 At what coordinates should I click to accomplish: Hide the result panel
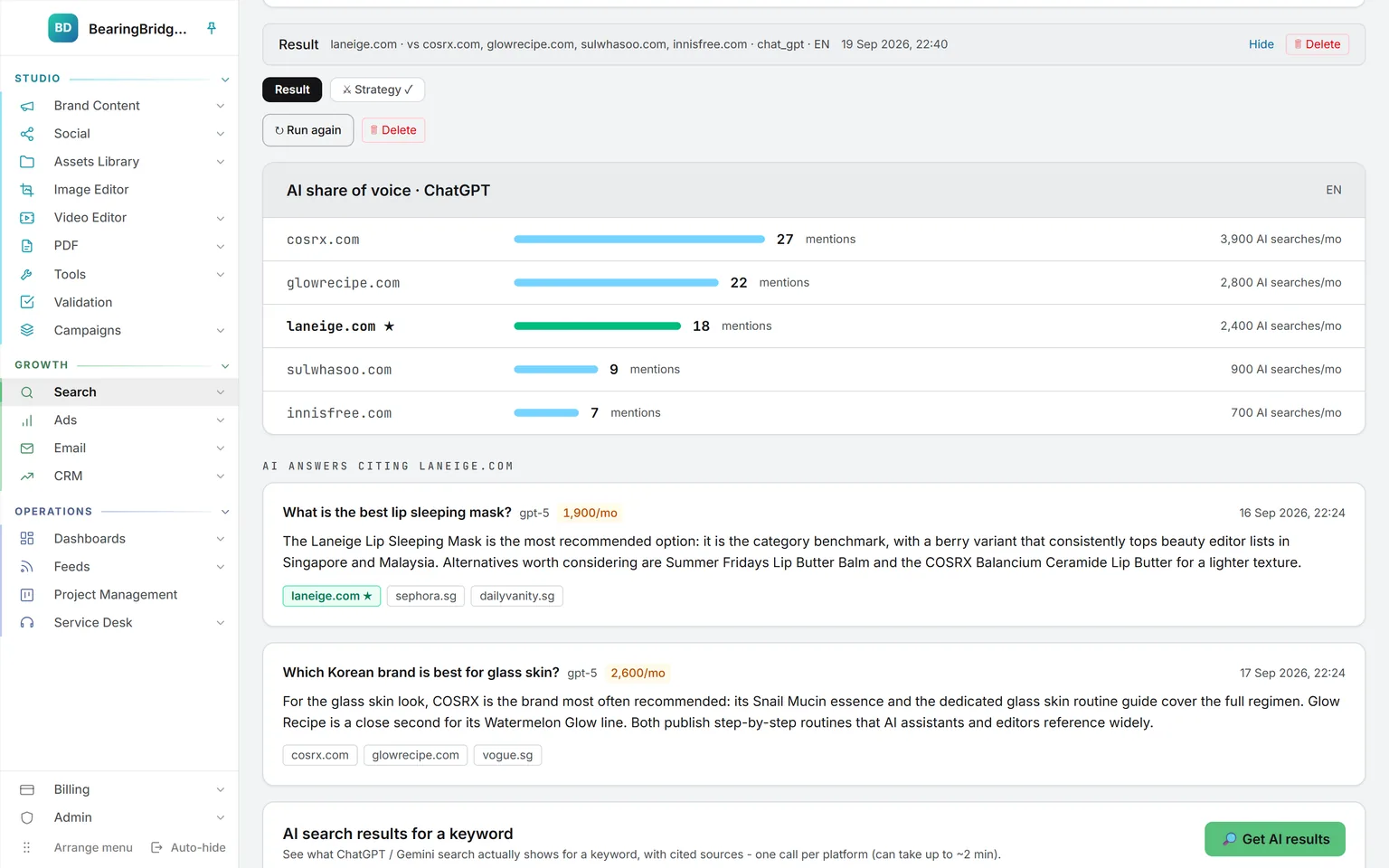1261,44
